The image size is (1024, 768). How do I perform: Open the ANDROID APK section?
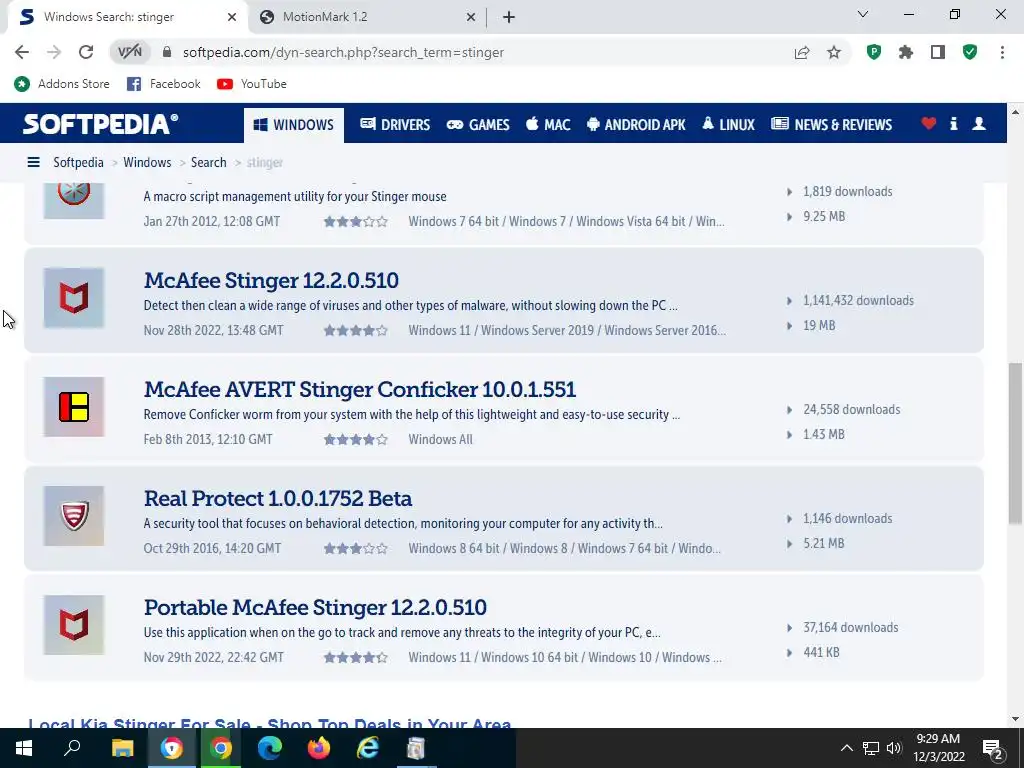click(x=636, y=124)
